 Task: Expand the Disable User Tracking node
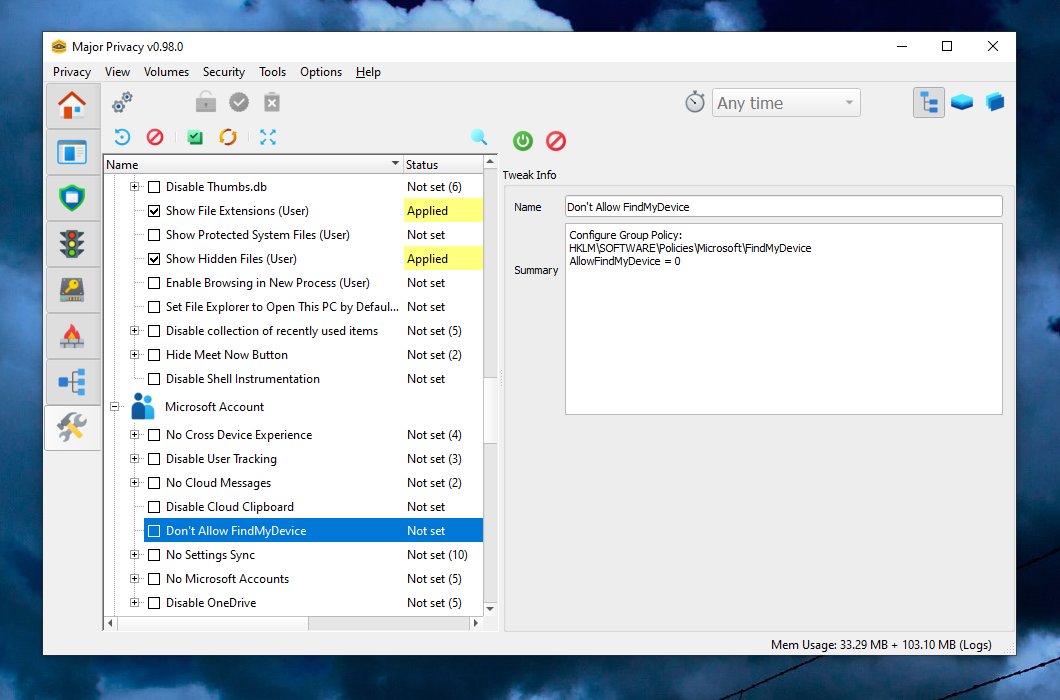pos(135,459)
